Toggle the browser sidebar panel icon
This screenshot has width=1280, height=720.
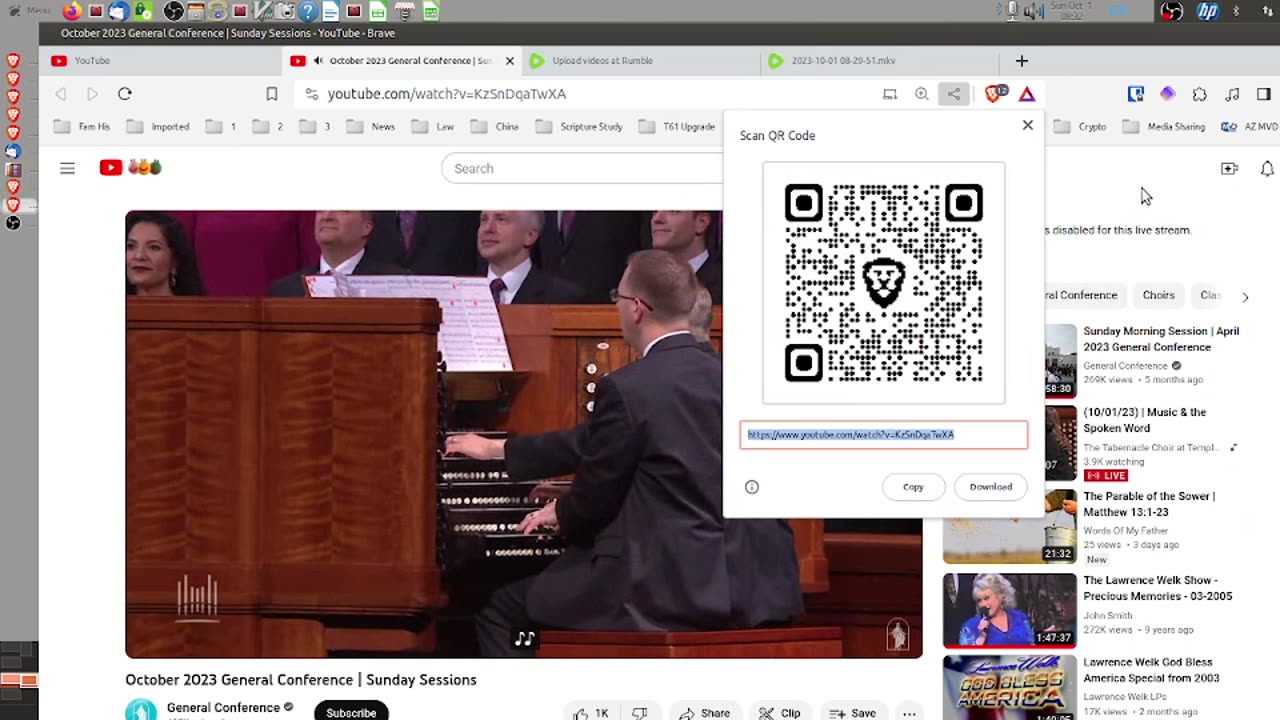tap(1264, 94)
